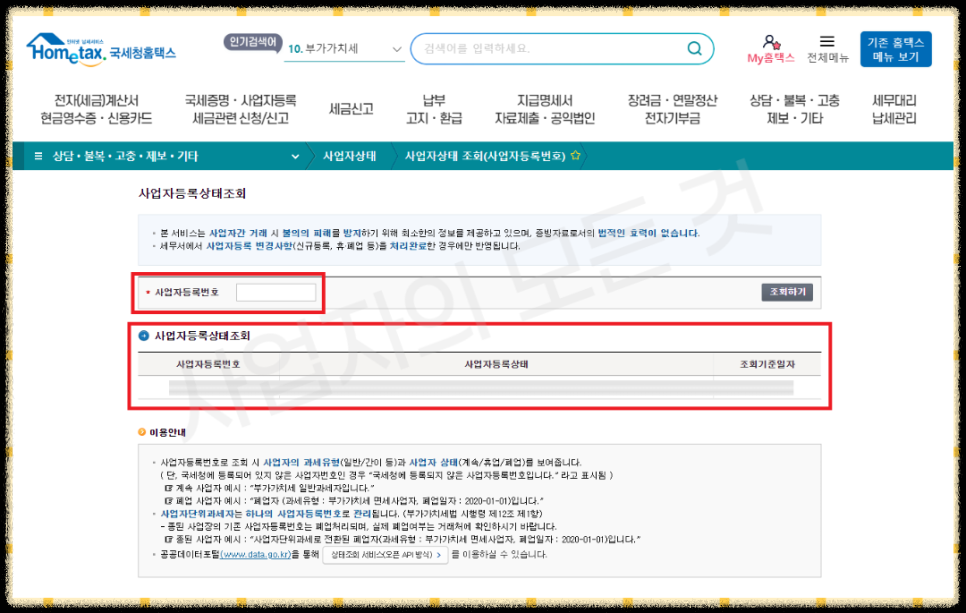Click inside the 사업자등록번호 input field
This screenshot has width=966, height=613.
tap(274, 291)
